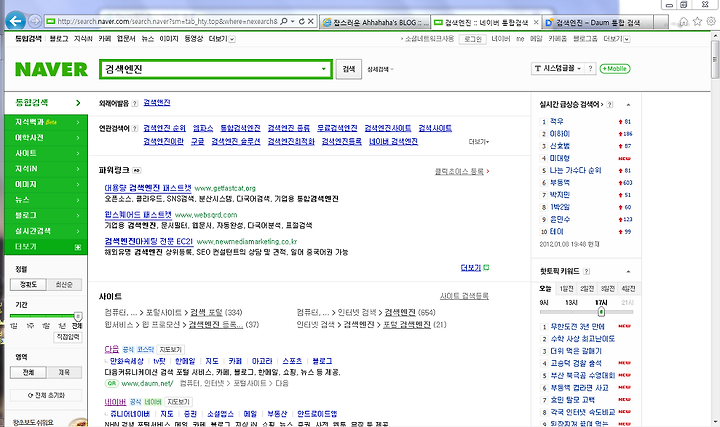Viewport: 720px width, 427px height.
Task: Open the address bar history dropdown arrow
Action: 292,21
